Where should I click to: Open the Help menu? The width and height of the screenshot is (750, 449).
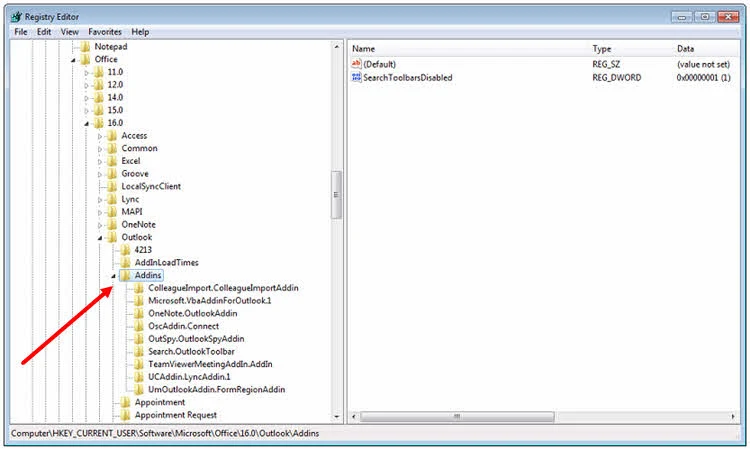(140, 32)
